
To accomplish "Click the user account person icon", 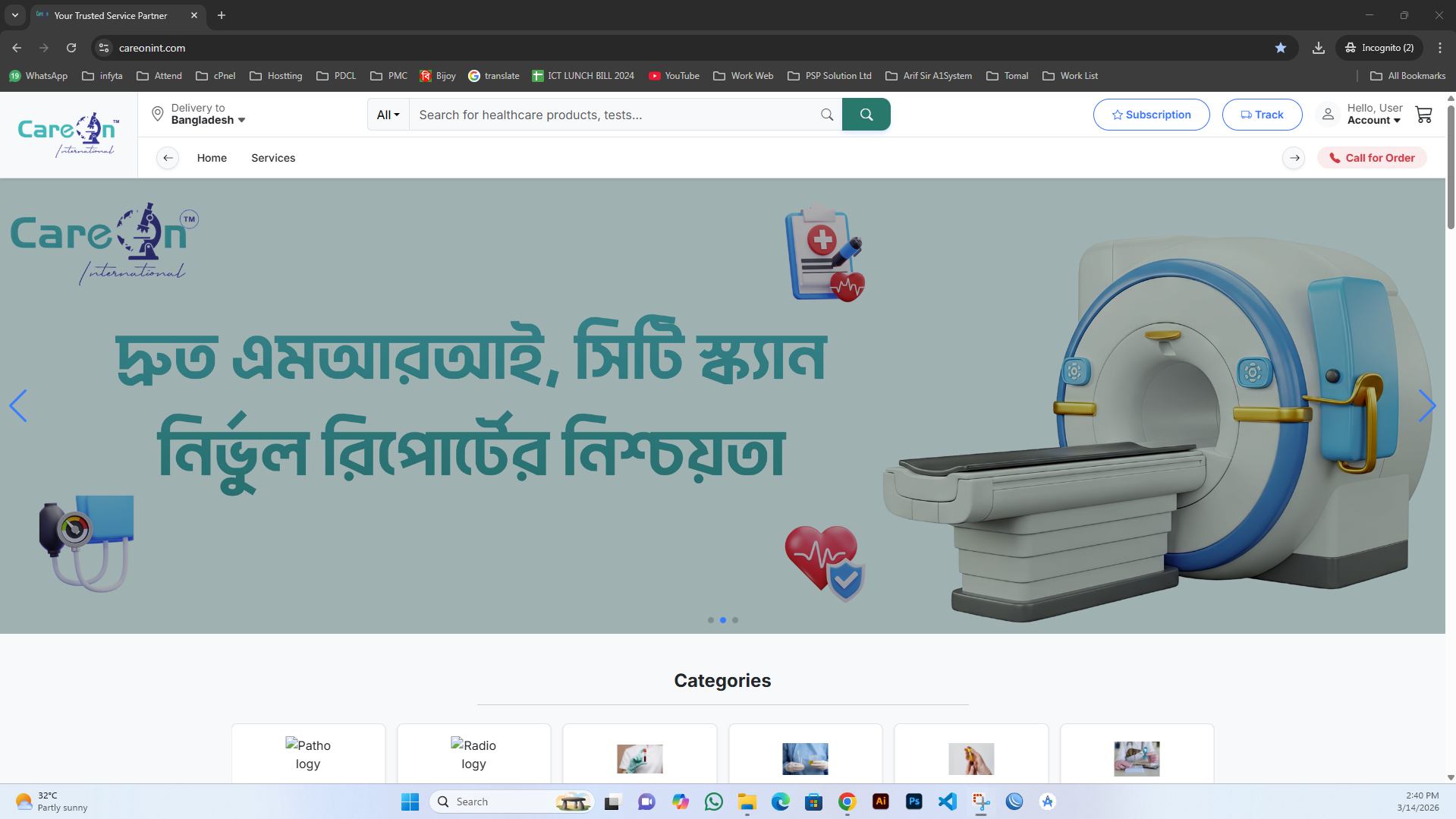I will click(1327, 114).
